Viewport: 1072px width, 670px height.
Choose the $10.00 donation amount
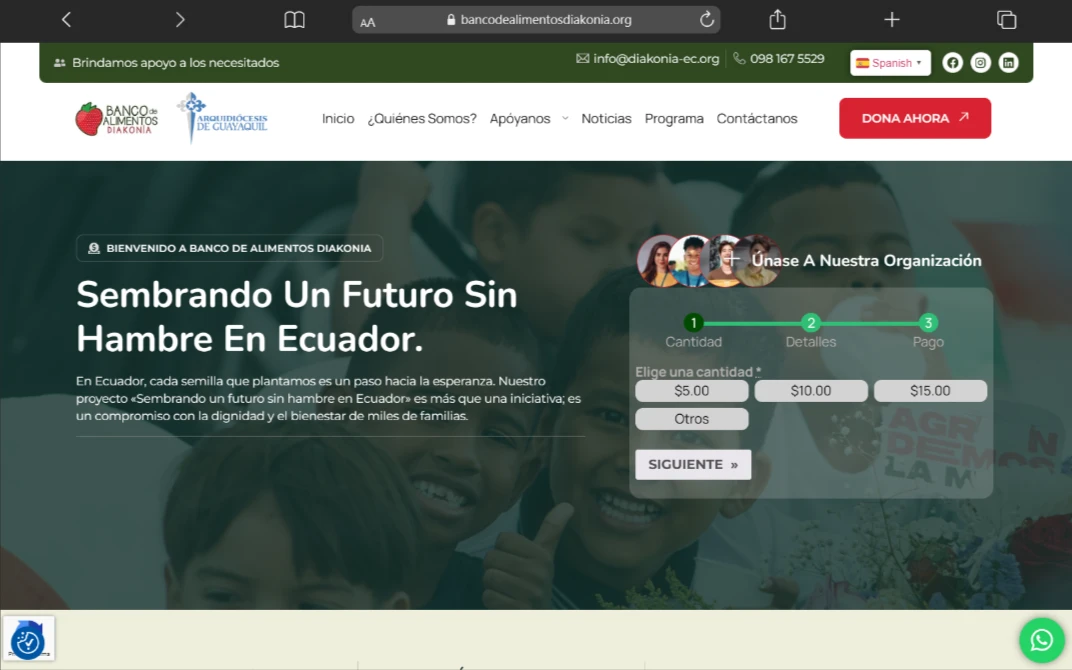pos(810,391)
